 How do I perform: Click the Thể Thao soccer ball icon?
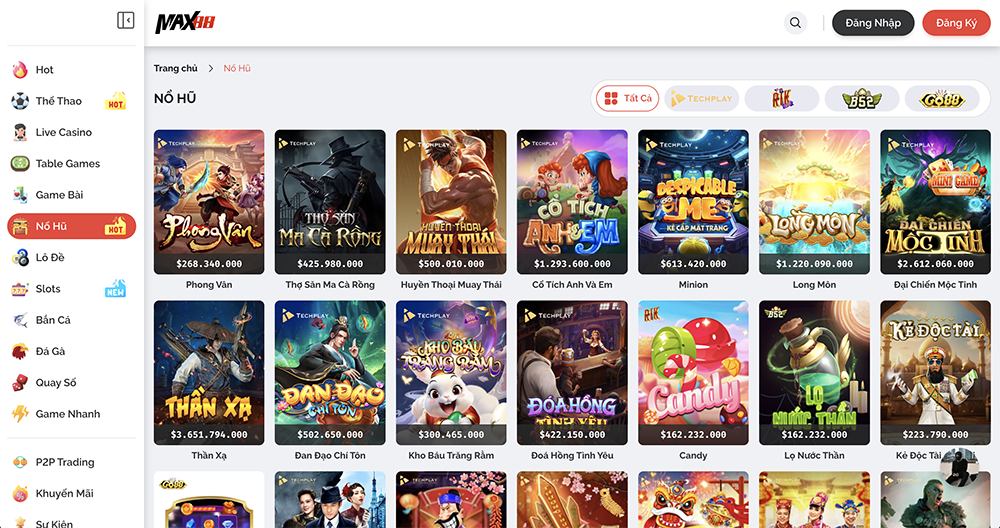pyautogui.click(x=20, y=101)
